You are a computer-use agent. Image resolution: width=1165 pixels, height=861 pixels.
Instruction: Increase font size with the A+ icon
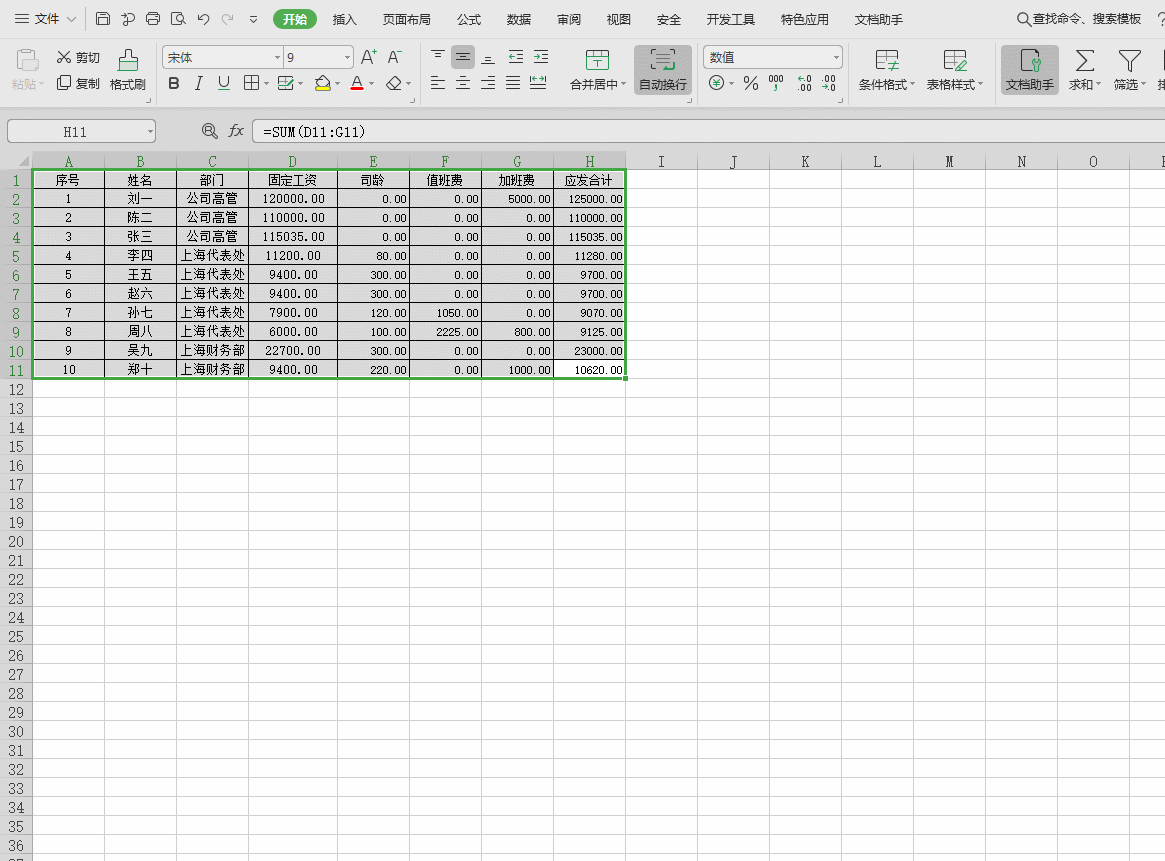tap(369, 57)
